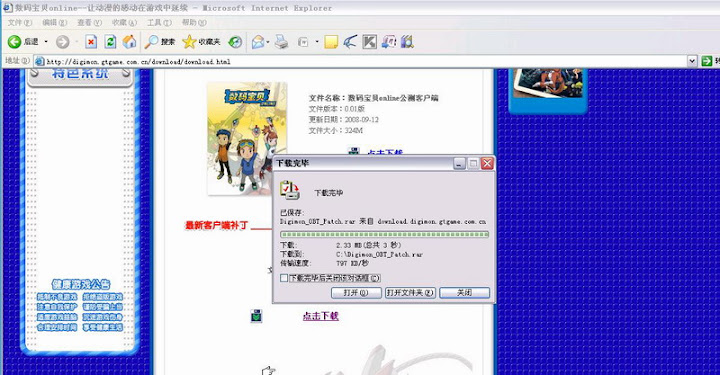Open the Mail envelope toolbar icon

coord(258,42)
